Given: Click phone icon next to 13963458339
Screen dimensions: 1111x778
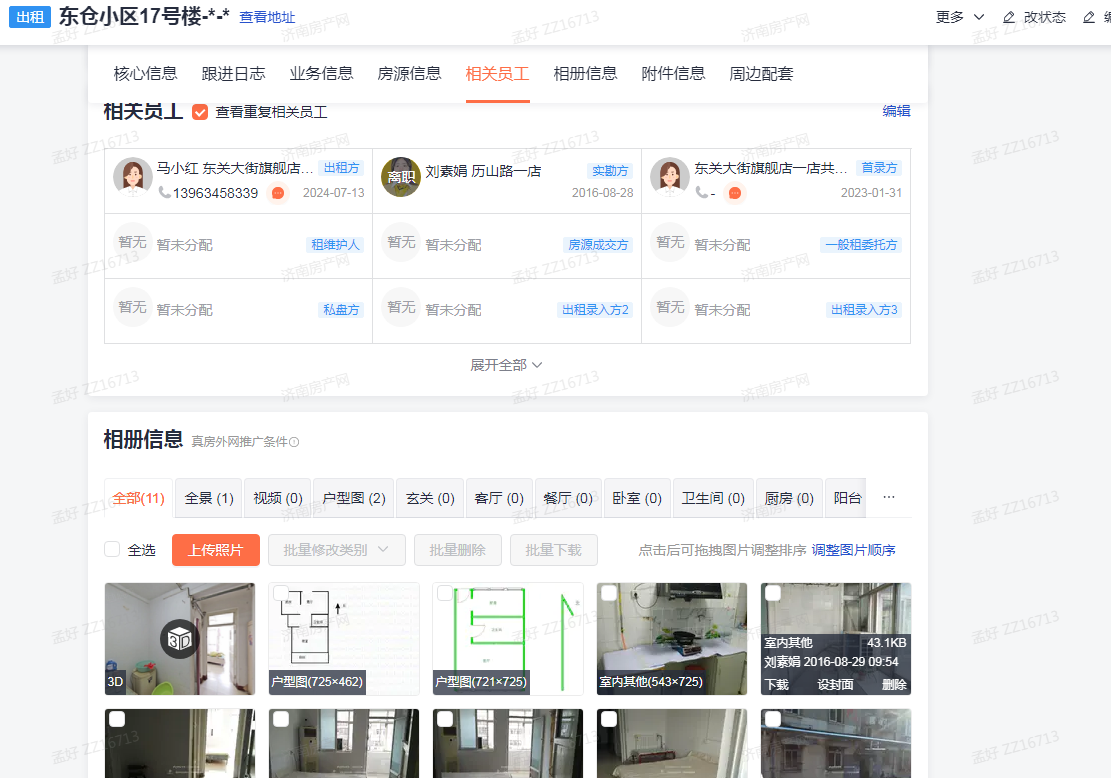Looking at the screenshot, I should [164, 192].
